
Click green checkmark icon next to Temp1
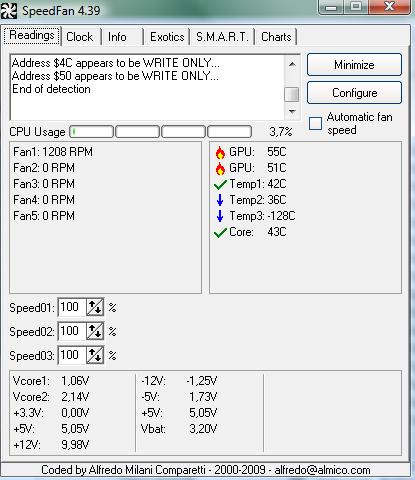[220, 184]
